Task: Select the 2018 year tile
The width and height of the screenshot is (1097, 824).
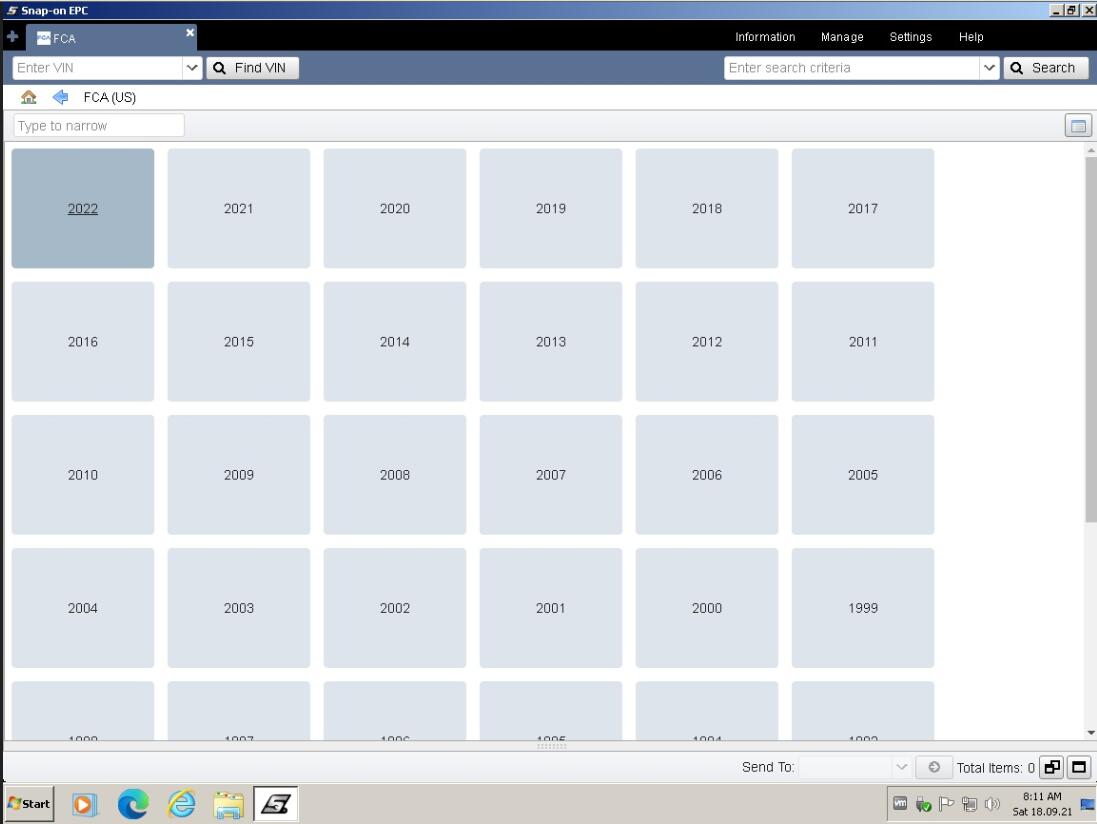Action: pos(707,208)
